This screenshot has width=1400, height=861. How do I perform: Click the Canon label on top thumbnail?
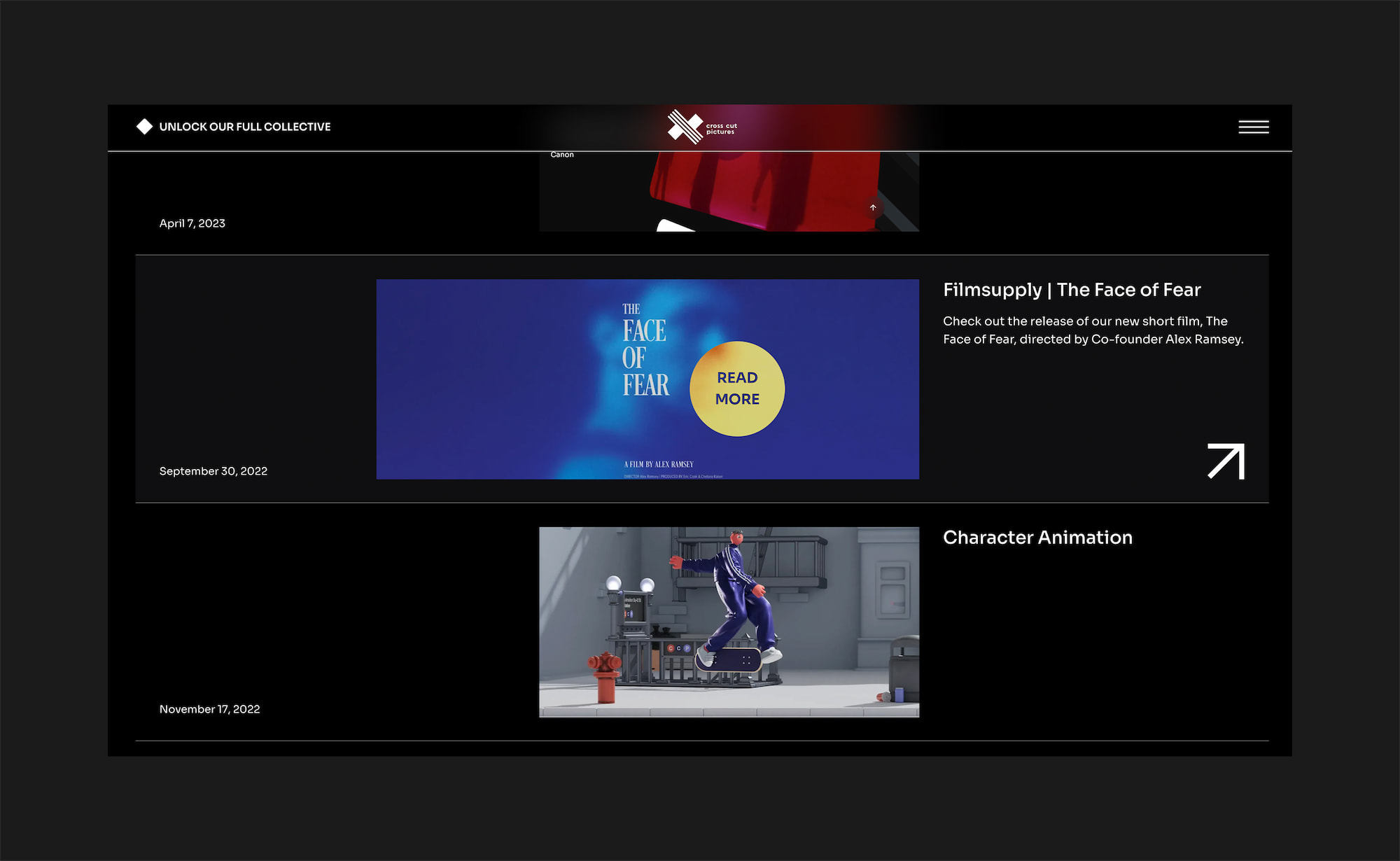coord(561,155)
